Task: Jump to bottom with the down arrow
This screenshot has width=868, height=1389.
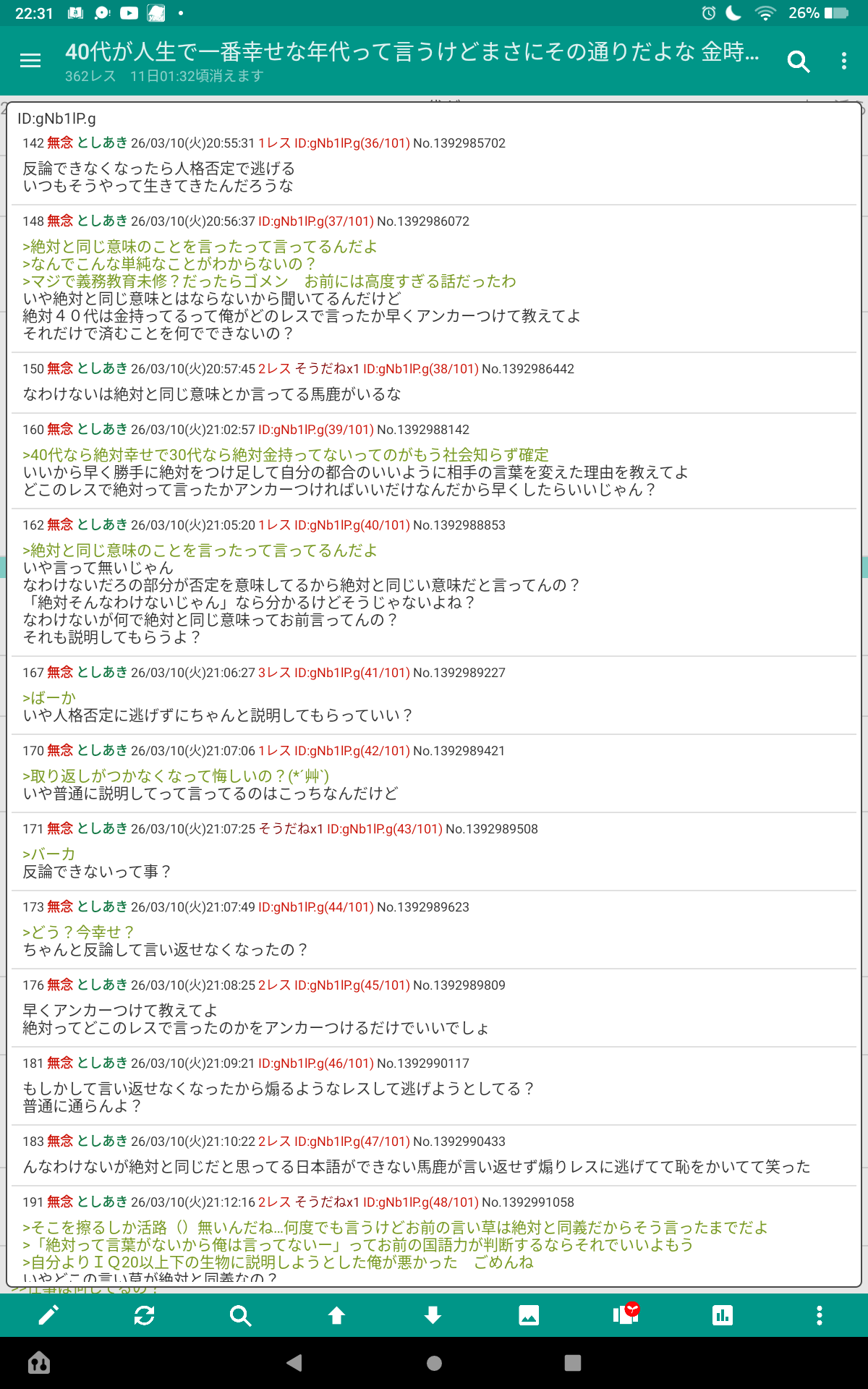Action: (x=433, y=1315)
